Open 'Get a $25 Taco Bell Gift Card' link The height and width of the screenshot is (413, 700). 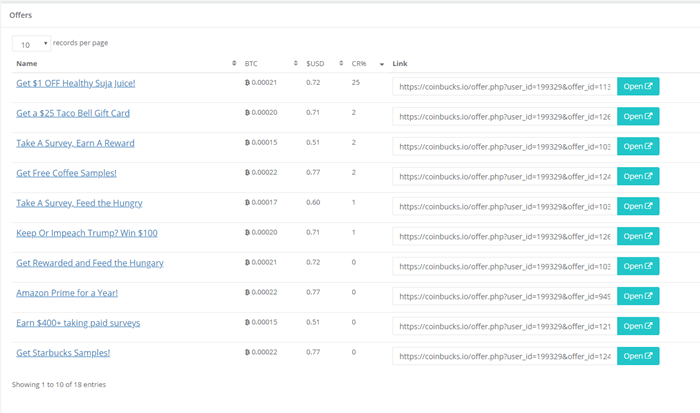tap(73, 113)
